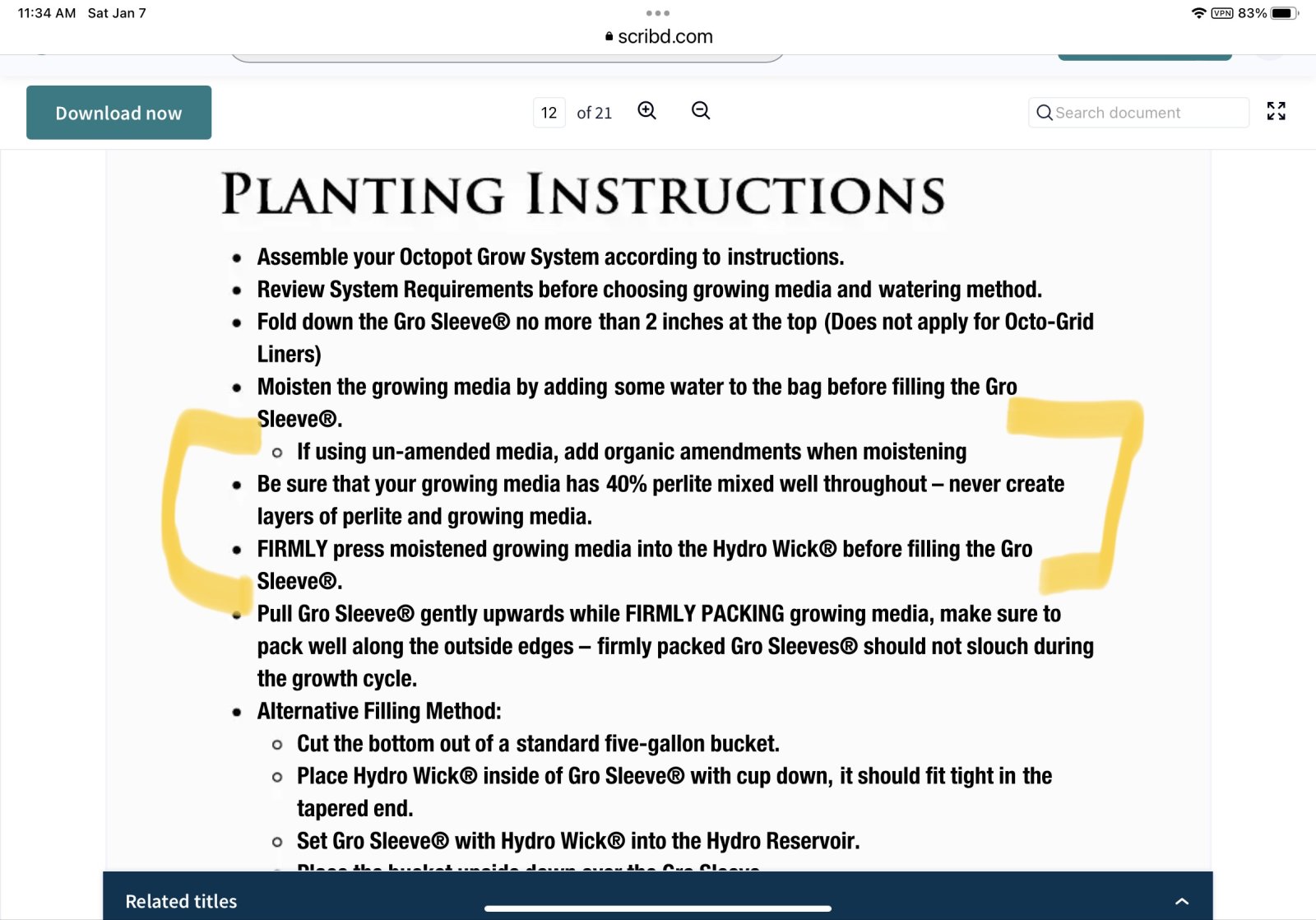1316x920 pixels.
Task: Enter fullscreen document view
Action: point(1277,111)
